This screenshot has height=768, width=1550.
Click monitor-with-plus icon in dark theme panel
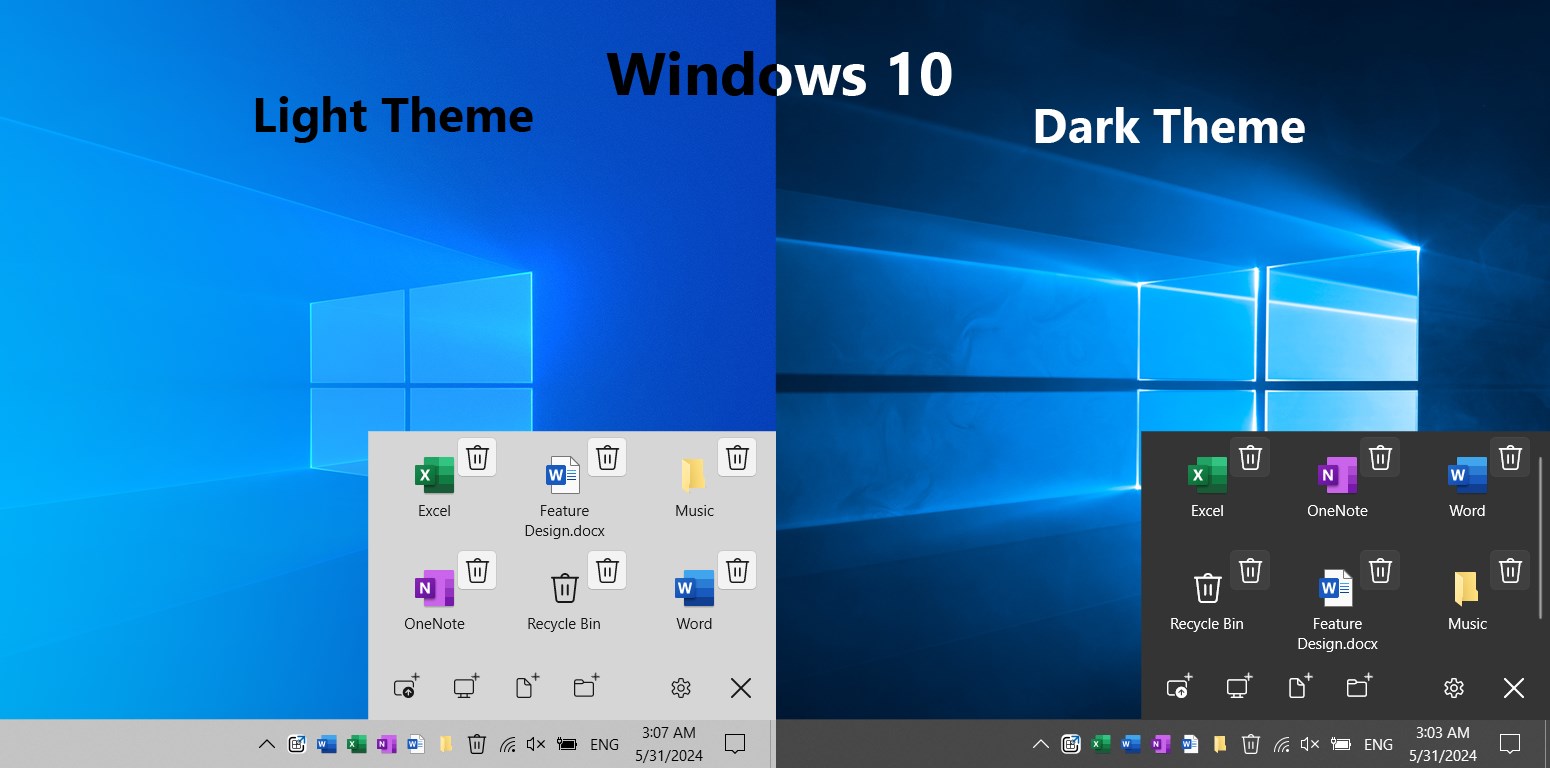pyautogui.click(x=1239, y=687)
